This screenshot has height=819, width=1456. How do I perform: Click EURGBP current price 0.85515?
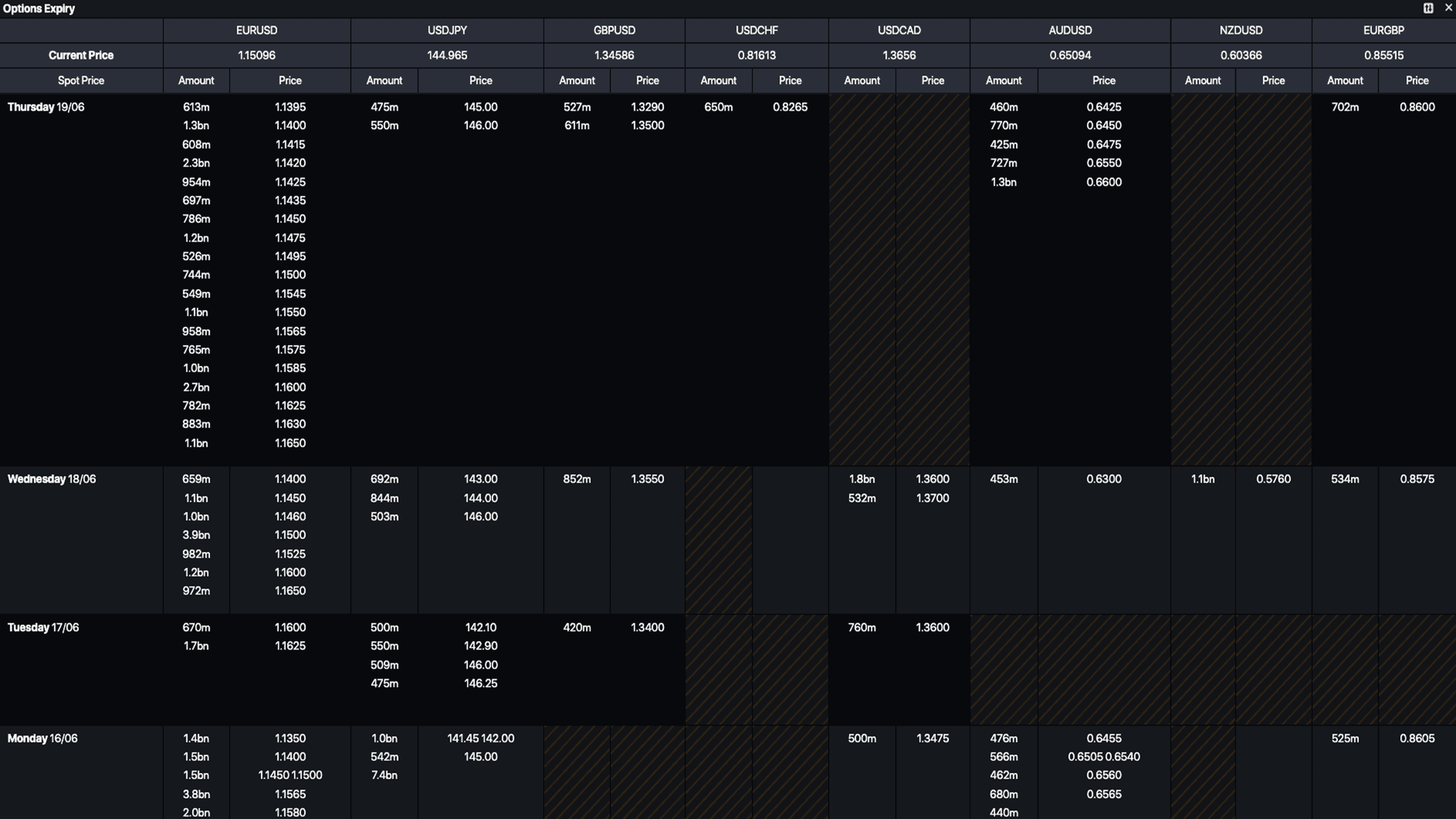click(x=1383, y=55)
